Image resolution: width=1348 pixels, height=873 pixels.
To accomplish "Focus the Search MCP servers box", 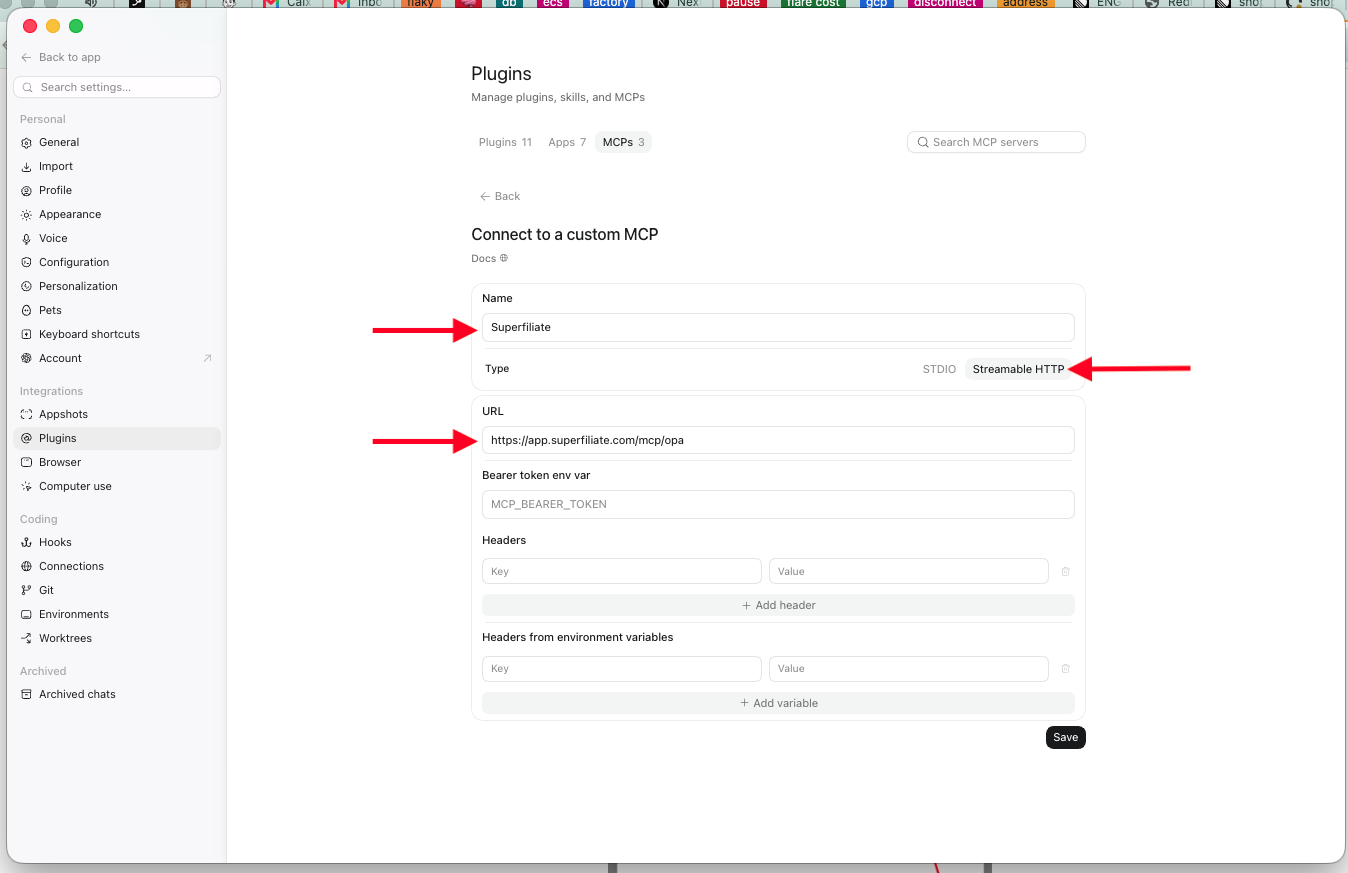I will 996,142.
